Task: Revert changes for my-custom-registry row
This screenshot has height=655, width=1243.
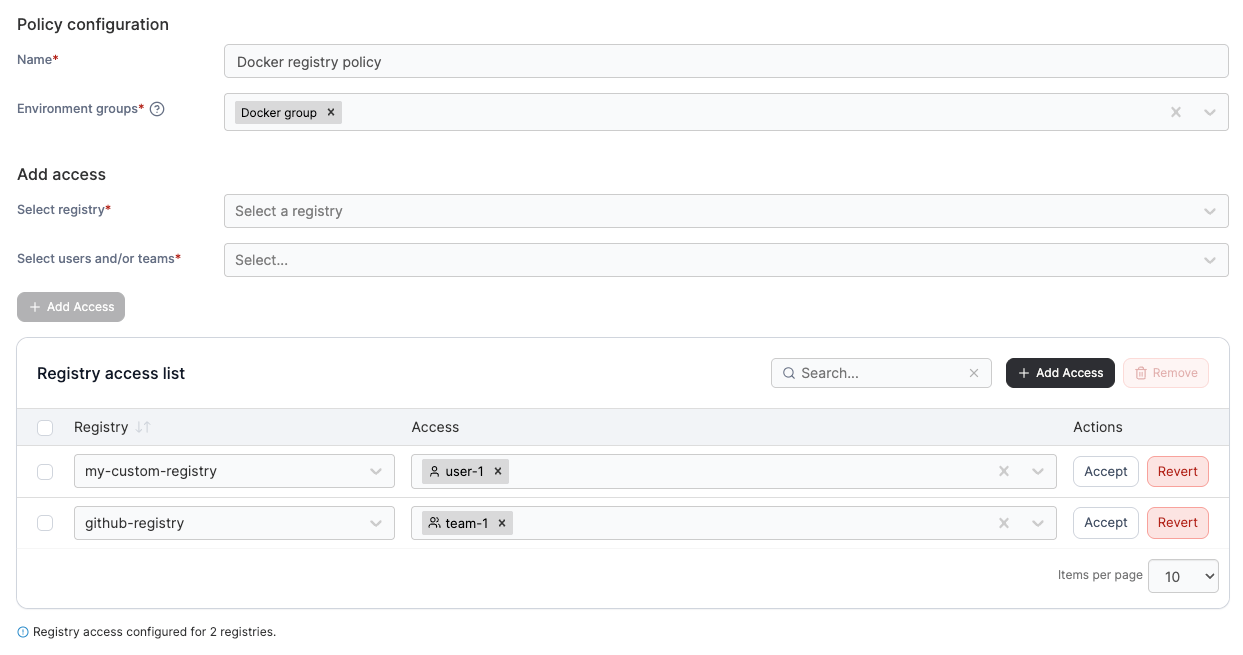Action: pyautogui.click(x=1178, y=471)
